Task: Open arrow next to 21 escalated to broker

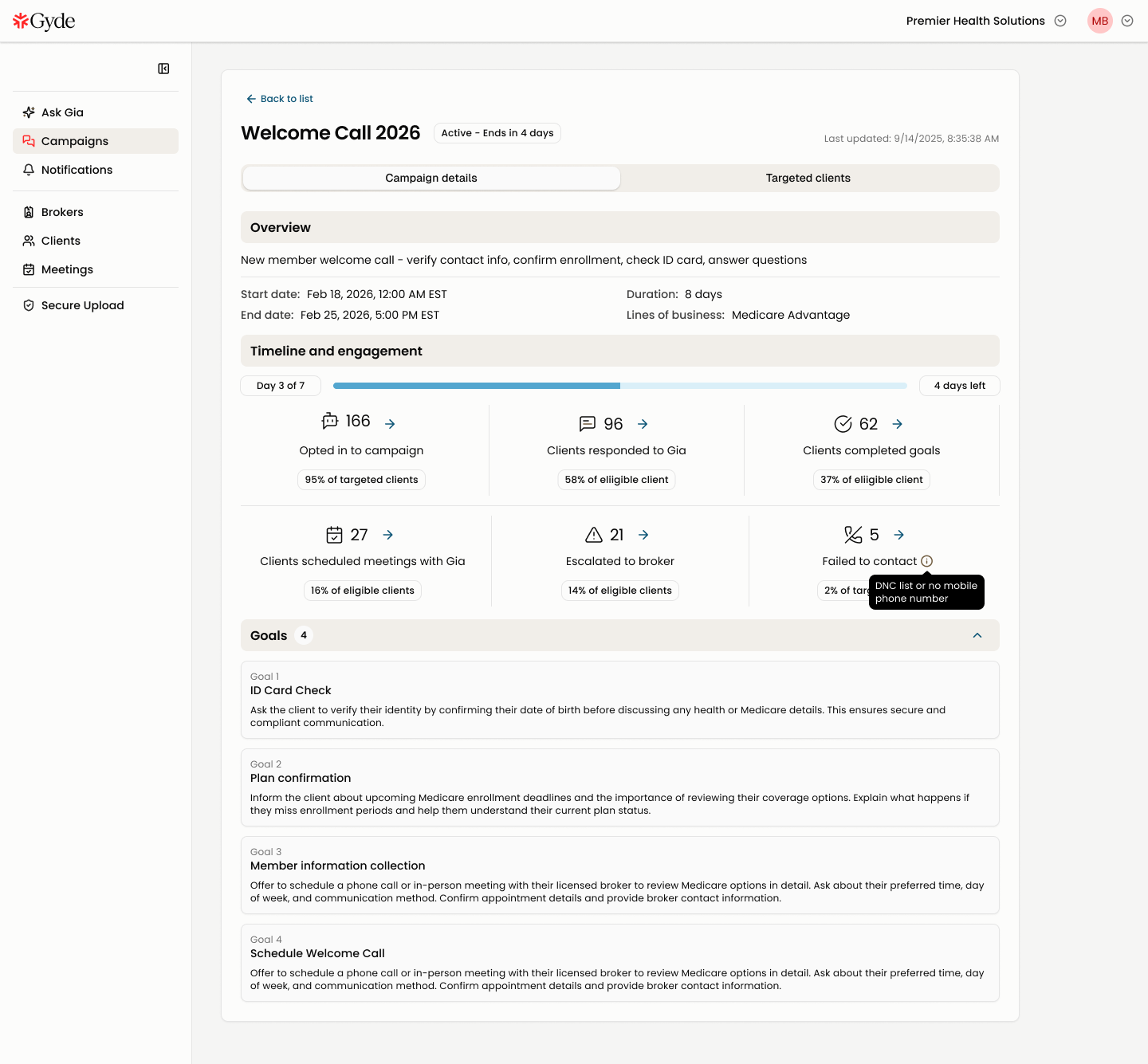Action: [x=644, y=535]
